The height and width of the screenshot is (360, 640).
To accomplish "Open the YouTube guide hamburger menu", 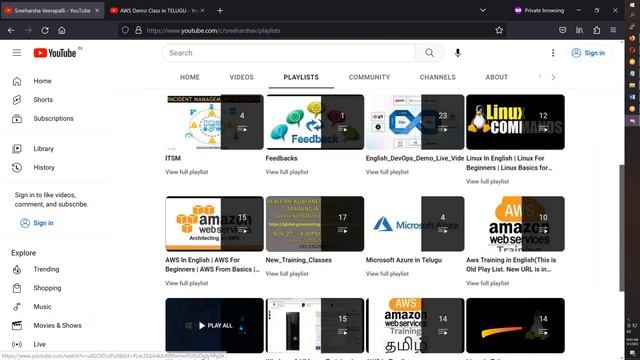I will 17,53.
